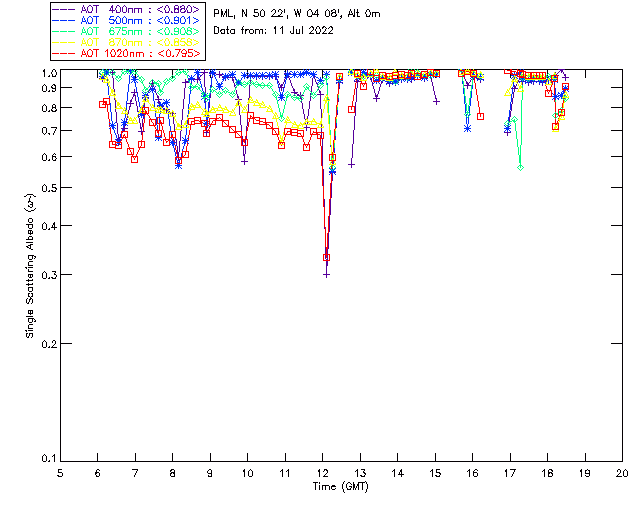640x512 pixels.
Task: Click the x-axis tick label 18
Action: click(547, 474)
